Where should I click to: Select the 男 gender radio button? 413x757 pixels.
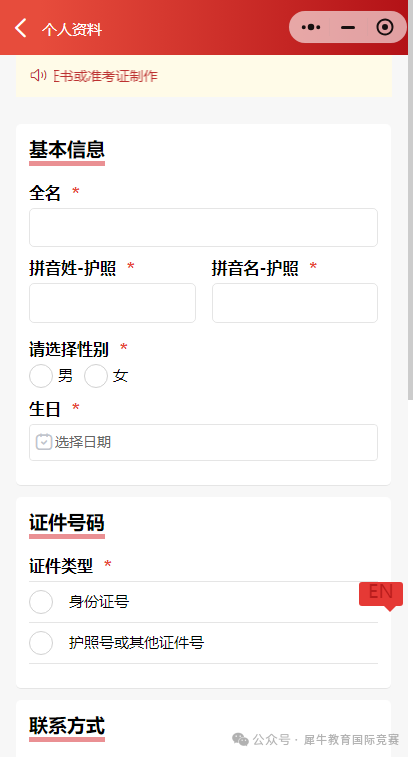41,376
